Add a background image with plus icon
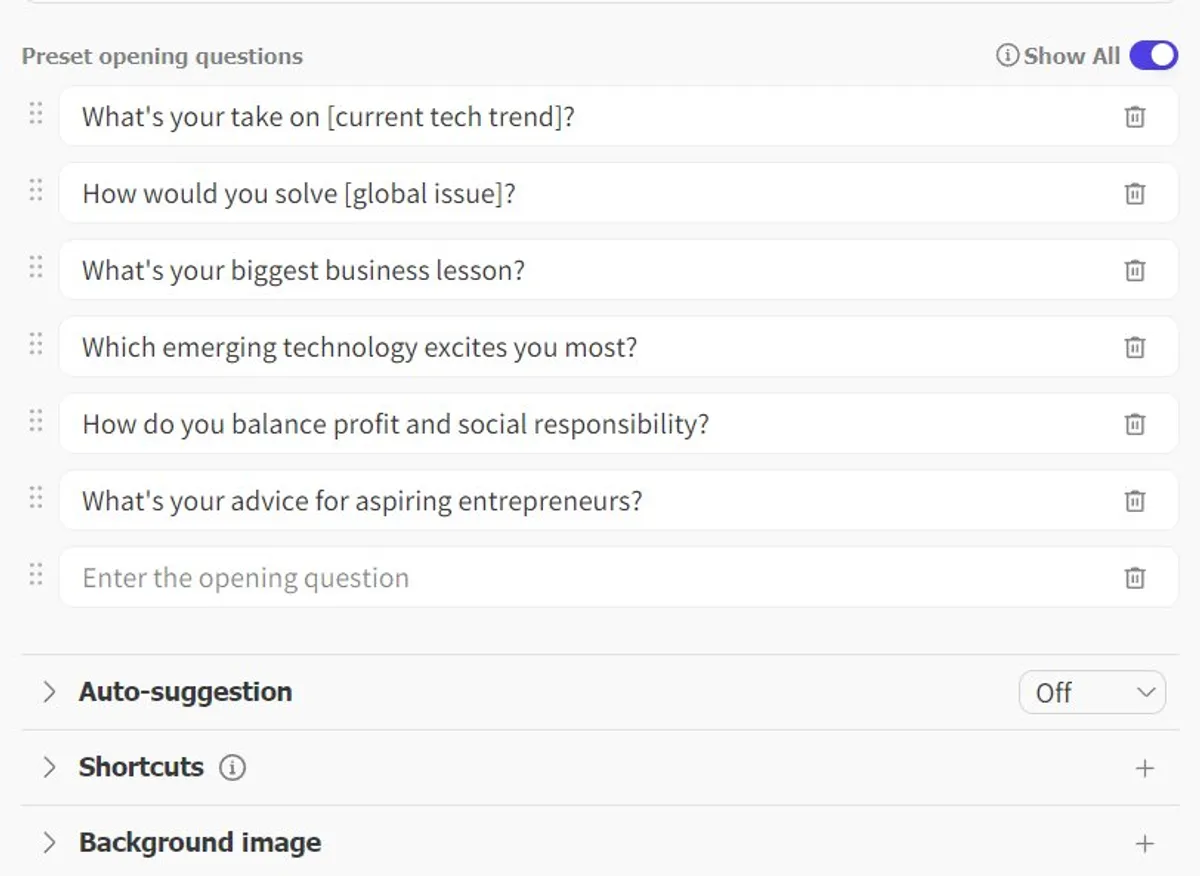1200x876 pixels. (x=1145, y=844)
